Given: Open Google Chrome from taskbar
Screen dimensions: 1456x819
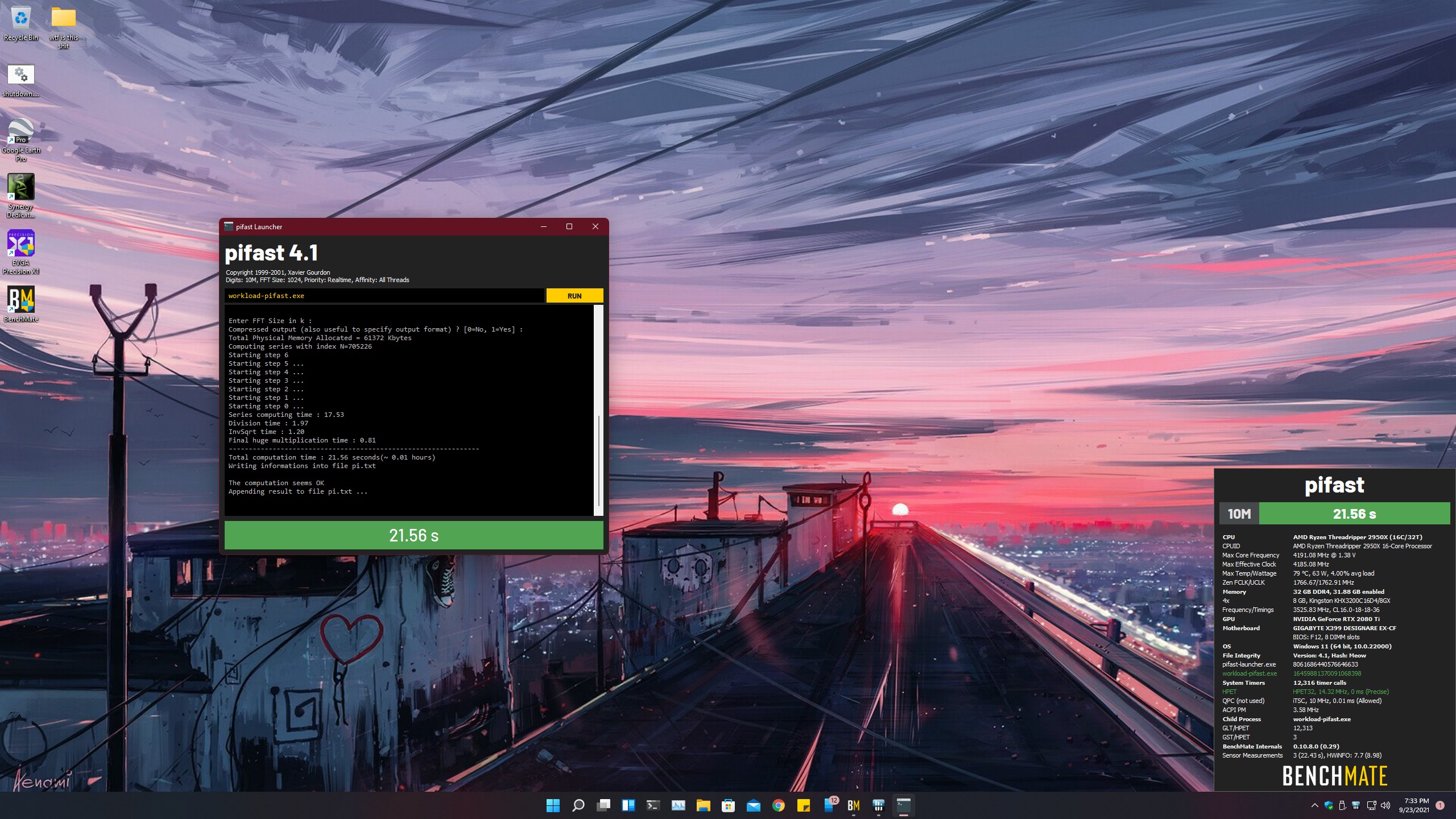Looking at the screenshot, I should [x=778, y=805].
